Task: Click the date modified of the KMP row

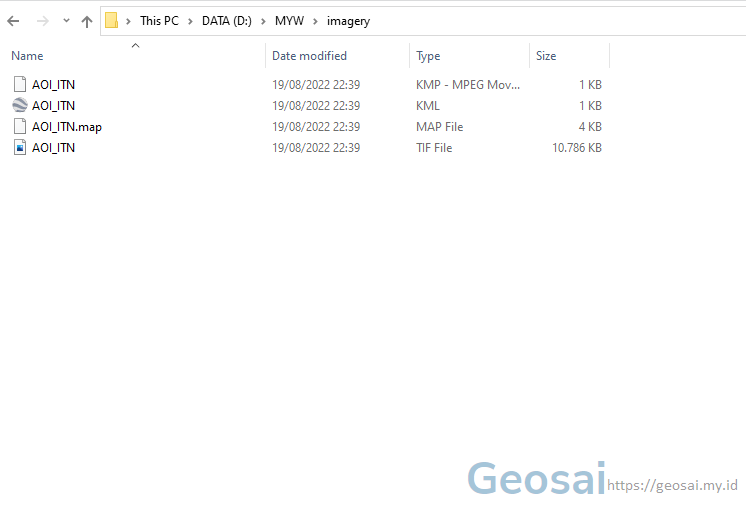Action: pos(316,84)
